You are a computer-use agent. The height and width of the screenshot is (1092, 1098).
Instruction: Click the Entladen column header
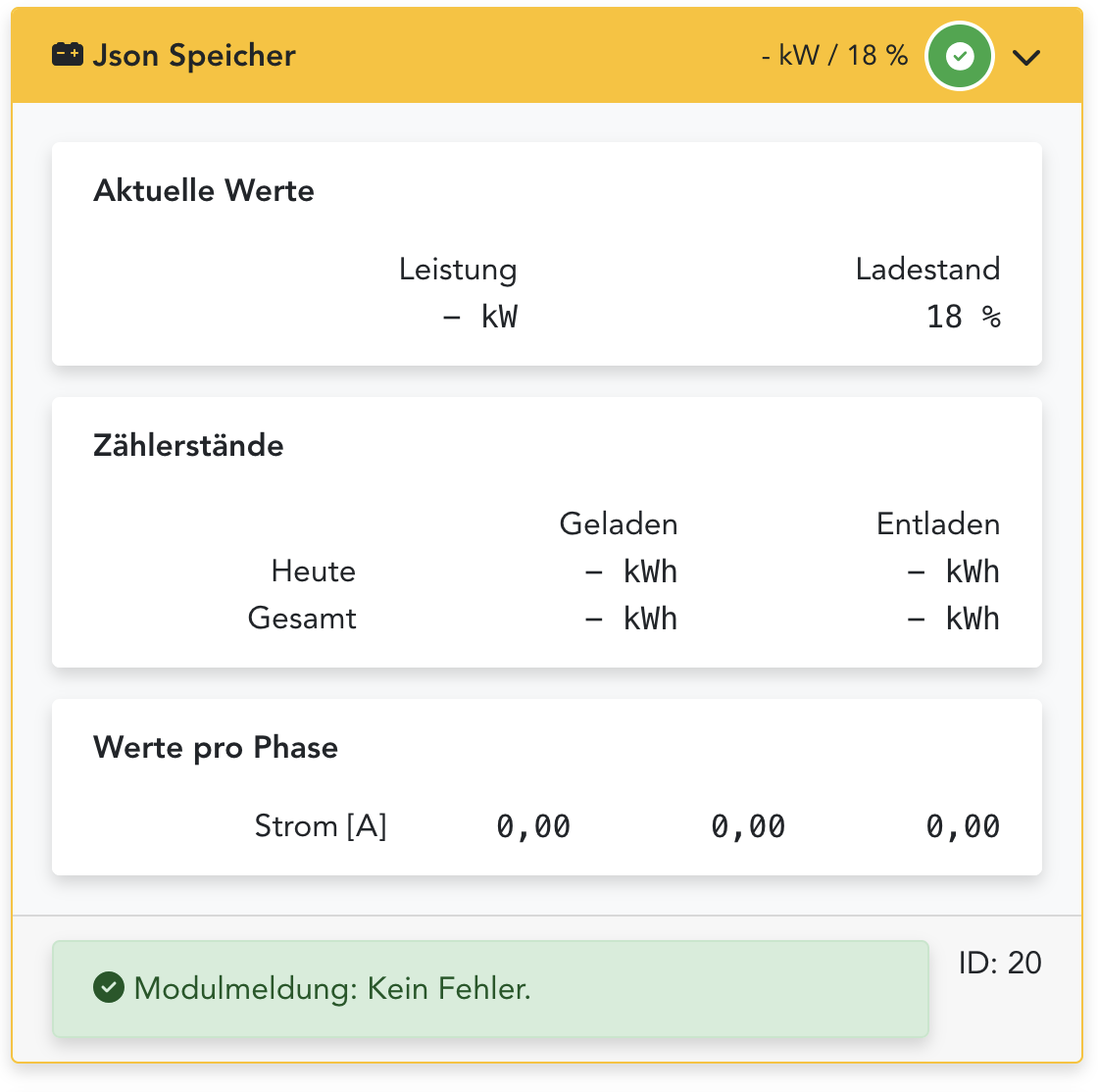[937, 524]
